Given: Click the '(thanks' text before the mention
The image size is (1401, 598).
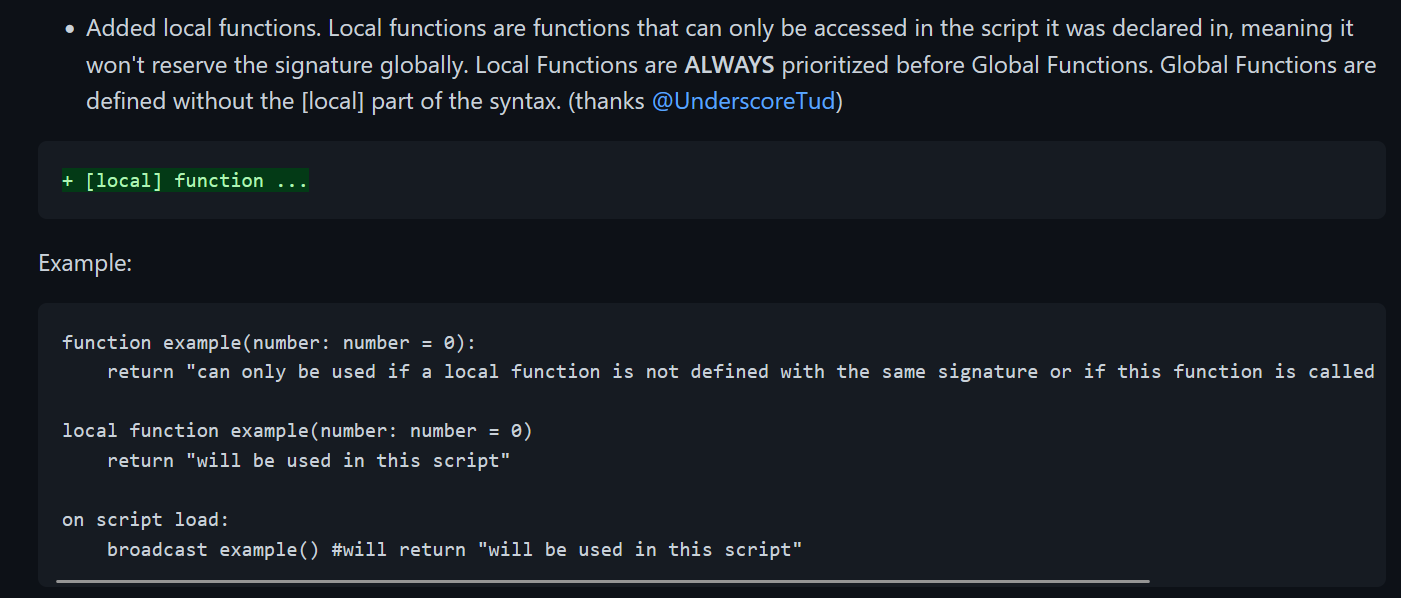Looking at the screenshot, I should tap(606, 102).
